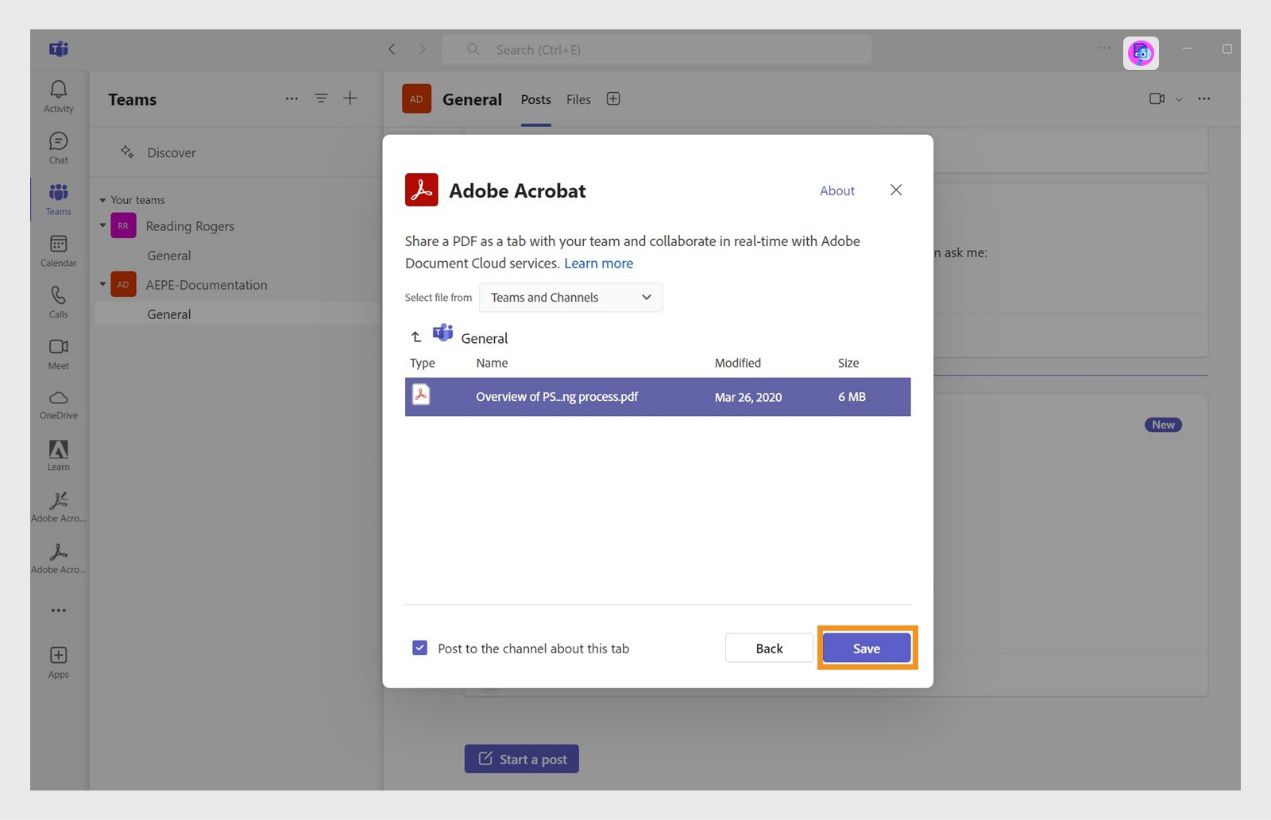Open the Calls section
The width and height of the screenshot is (1271, 820).
pyautogui.click(x=57, y=299)
